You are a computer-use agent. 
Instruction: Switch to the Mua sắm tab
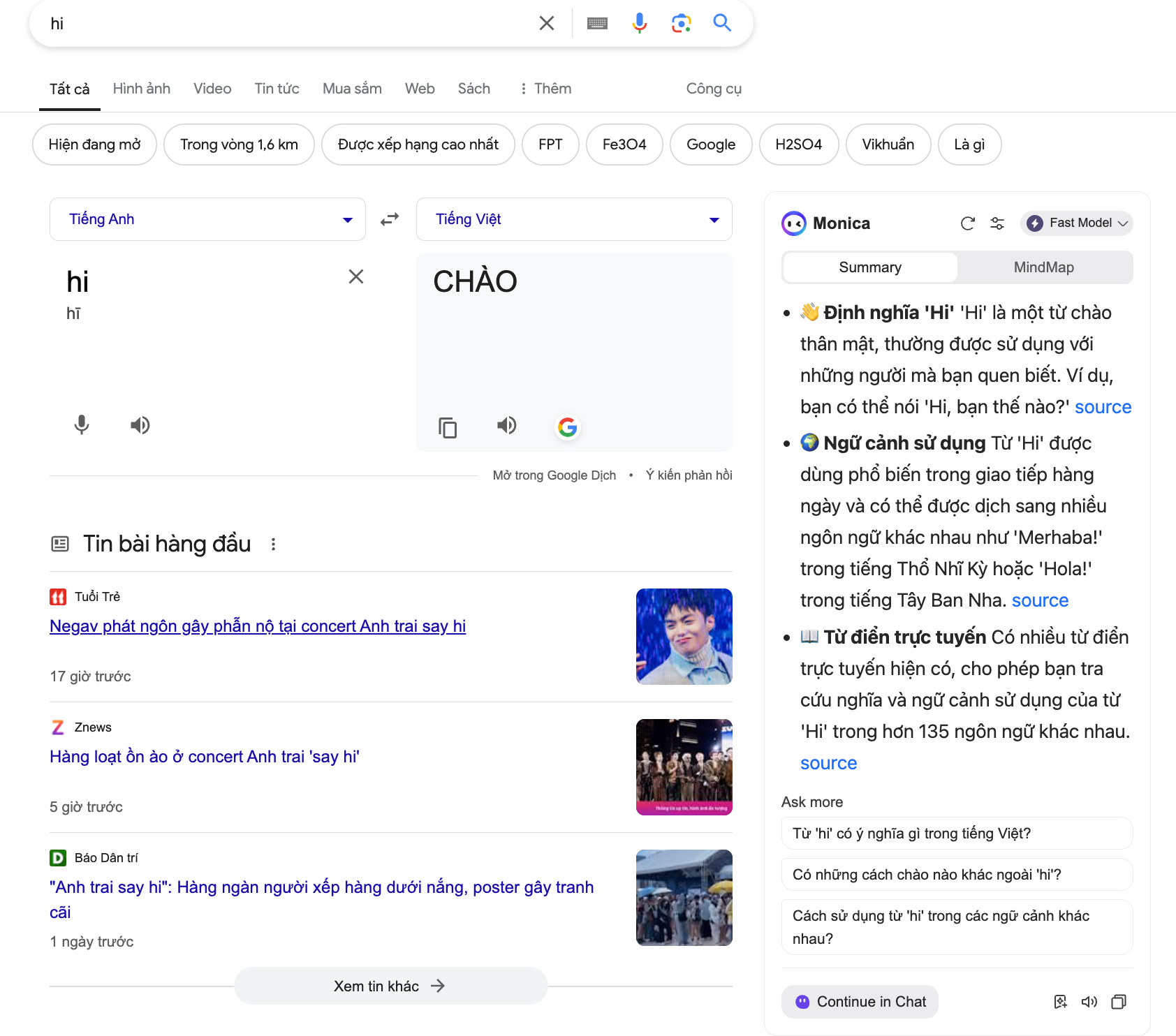coord(352,89)
